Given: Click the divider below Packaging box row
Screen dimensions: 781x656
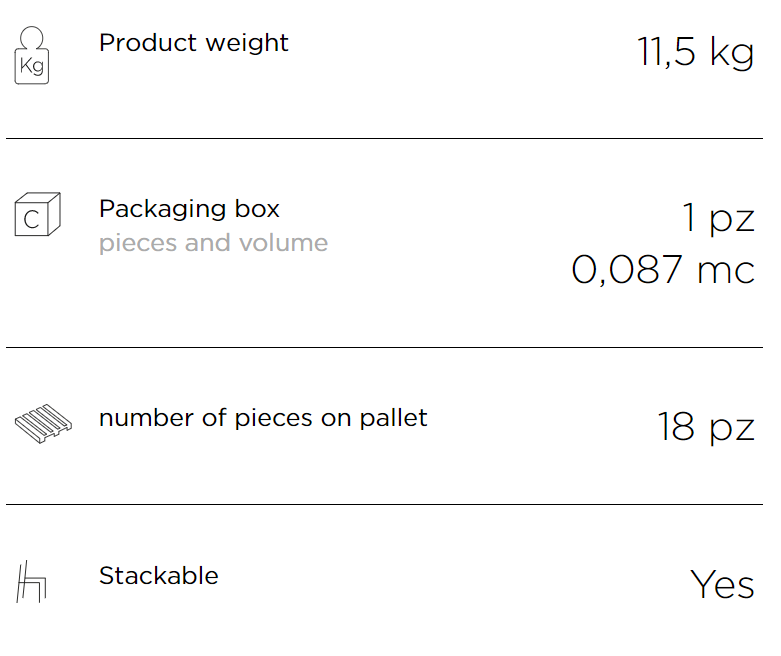Looking at the screenshot, I should coord(385,347).
